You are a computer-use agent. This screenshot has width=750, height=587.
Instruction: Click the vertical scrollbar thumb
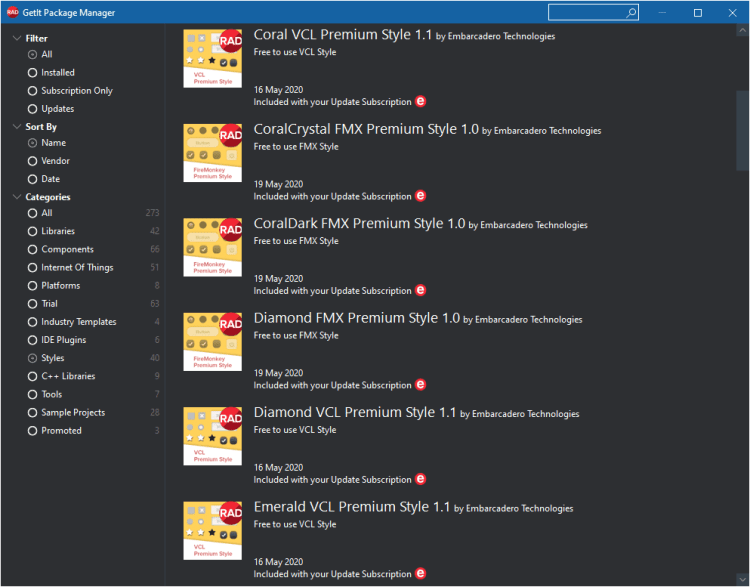pos(742,130)
